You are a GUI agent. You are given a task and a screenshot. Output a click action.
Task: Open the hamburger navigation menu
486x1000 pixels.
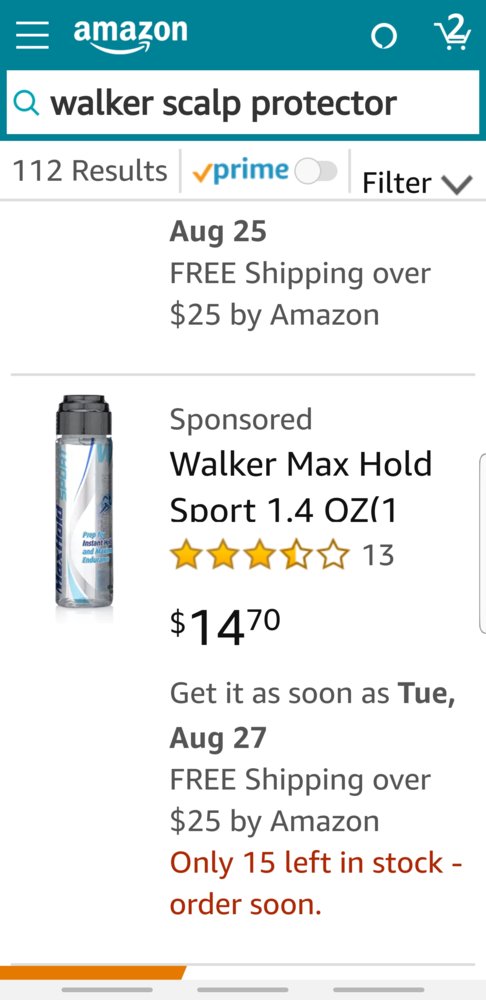pos(33,34)
